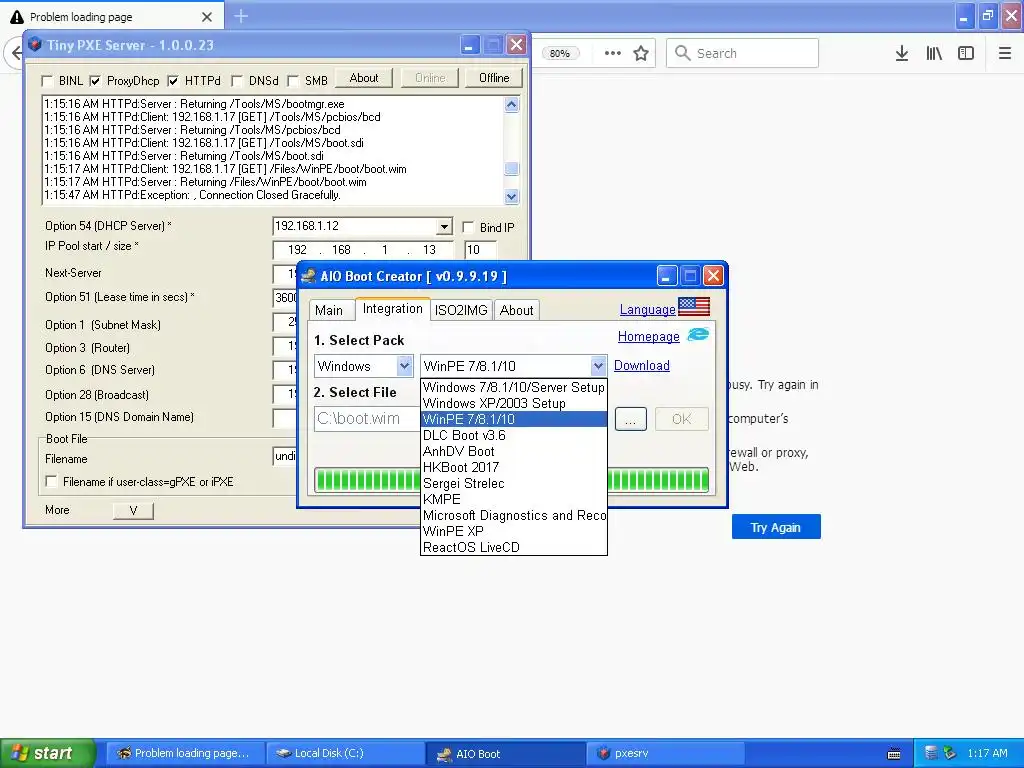Screen dimensions: 1024x768
Task: Click the log scroll up arrow
Action: pyautogui.click(x=511, y=104)
